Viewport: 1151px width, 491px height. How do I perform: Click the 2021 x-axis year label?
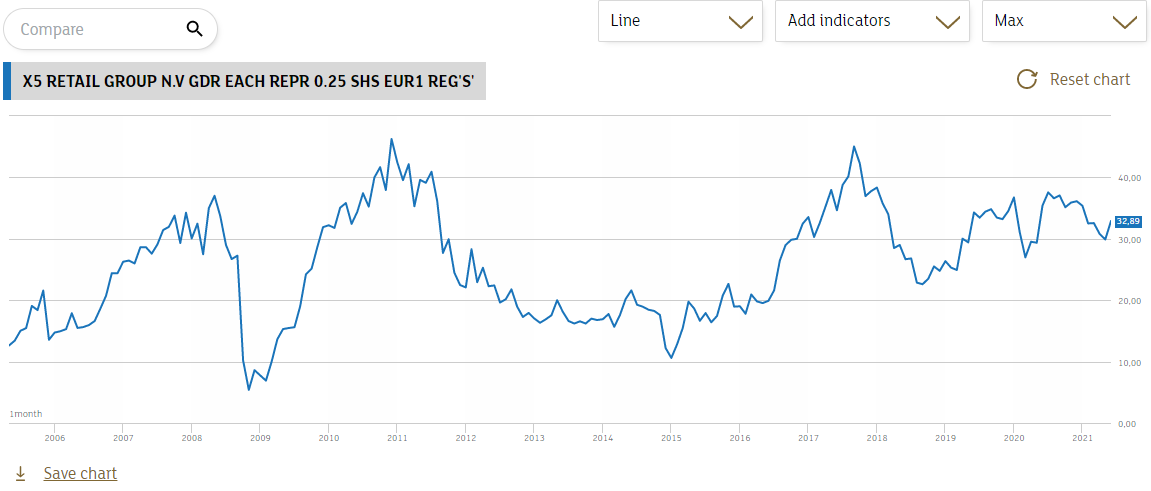tap(1081, 438)
